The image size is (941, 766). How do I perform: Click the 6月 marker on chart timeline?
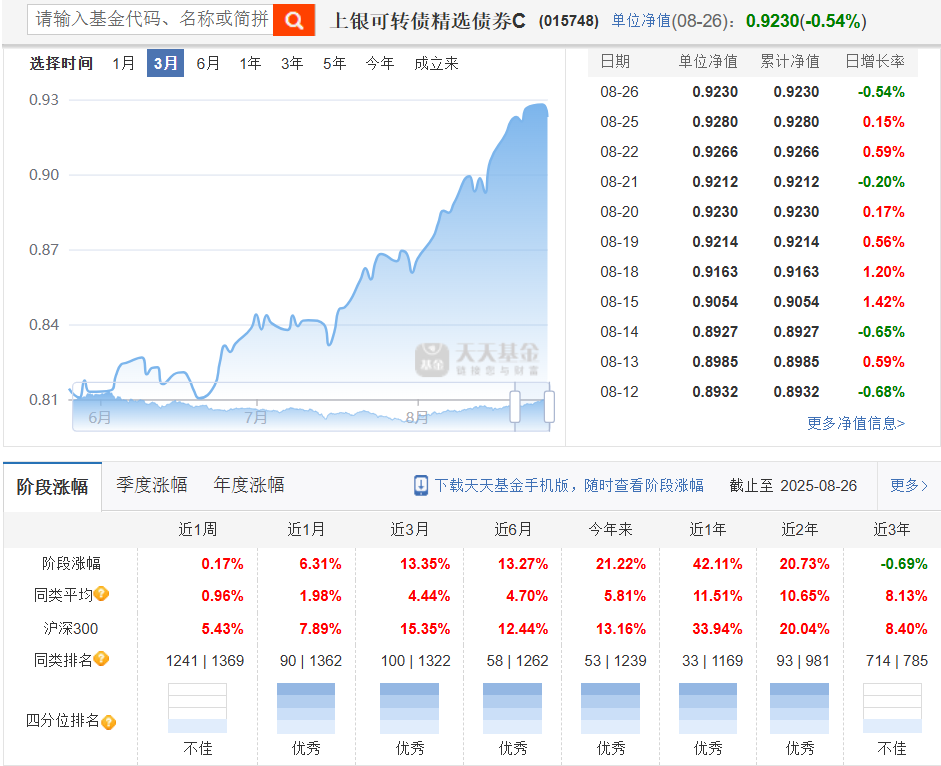100,417
